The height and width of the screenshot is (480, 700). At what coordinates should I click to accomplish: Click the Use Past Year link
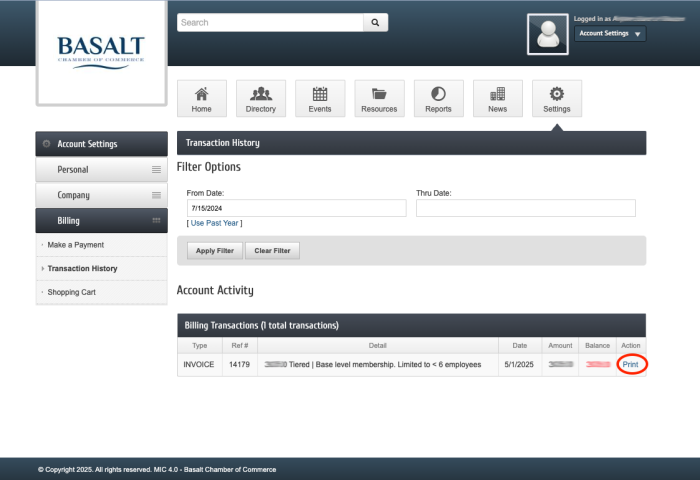(x=214, y=223)
